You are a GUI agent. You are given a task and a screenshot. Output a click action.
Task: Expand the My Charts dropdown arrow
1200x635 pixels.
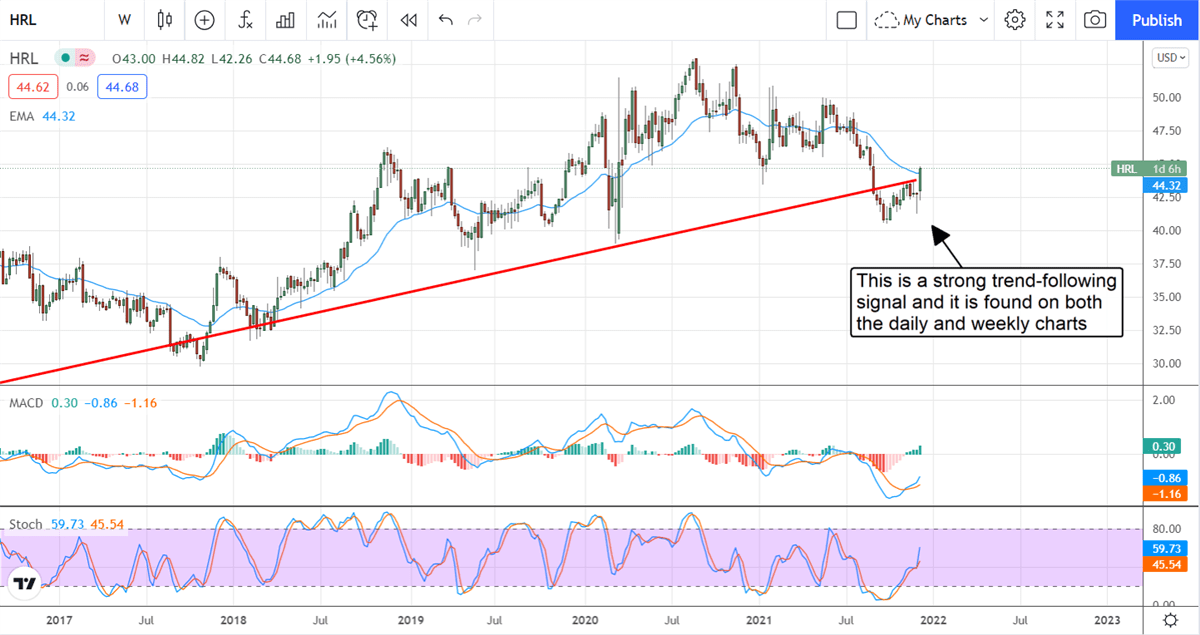pyautogui.click(x=984, y=19)
